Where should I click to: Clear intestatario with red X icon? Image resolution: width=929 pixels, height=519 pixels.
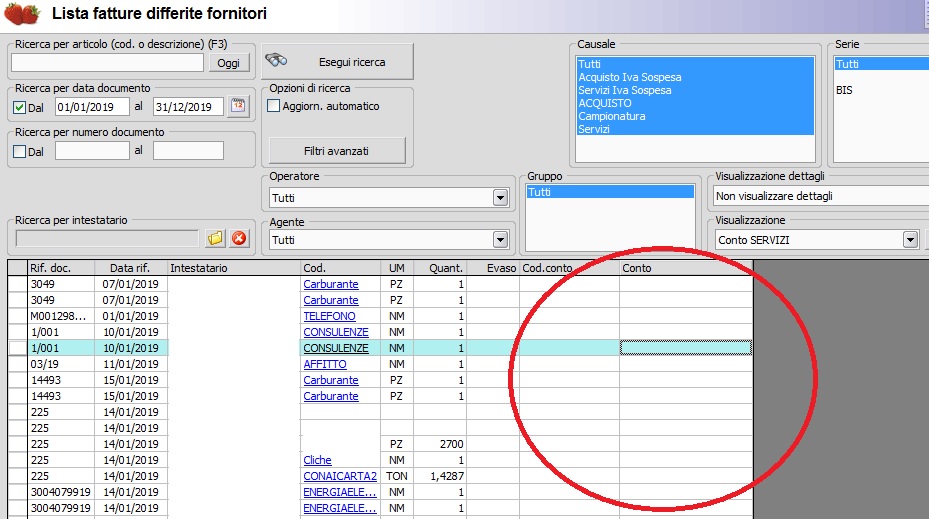239,238
